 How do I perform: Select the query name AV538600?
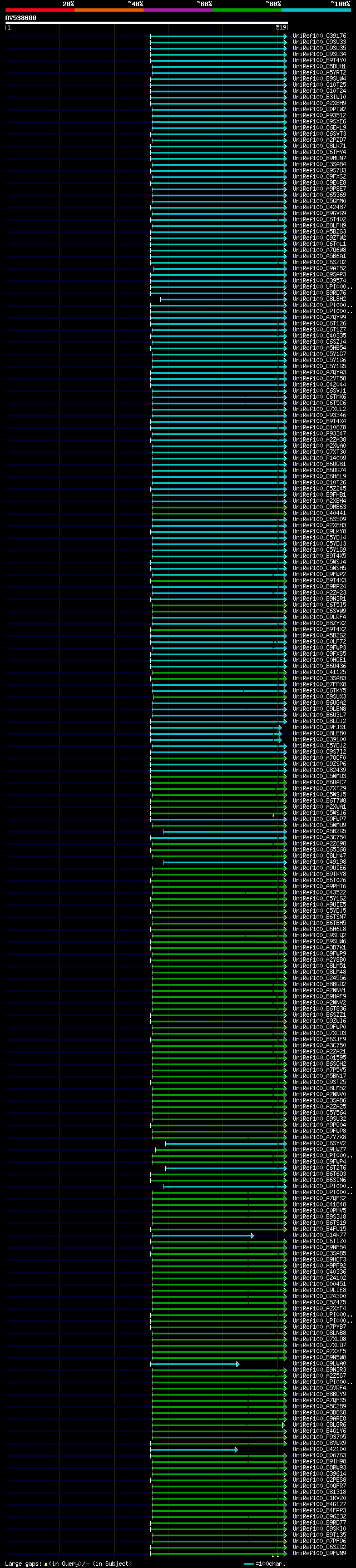21,18
